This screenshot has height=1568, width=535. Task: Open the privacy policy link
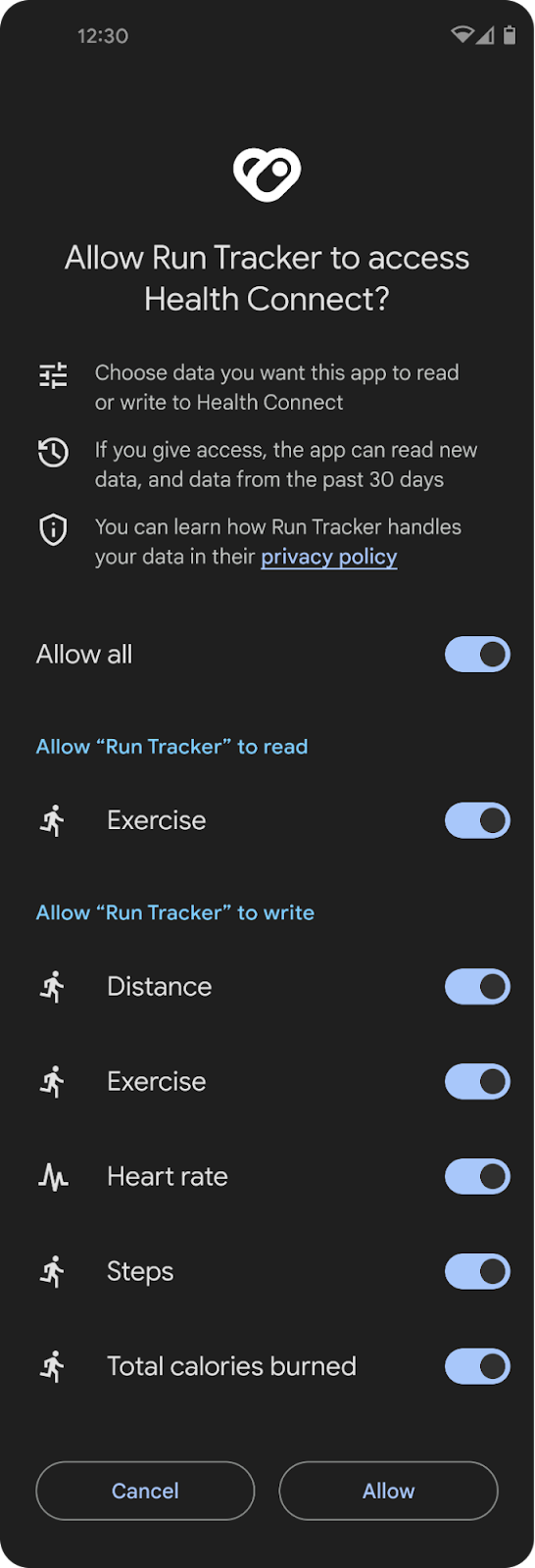329,557
